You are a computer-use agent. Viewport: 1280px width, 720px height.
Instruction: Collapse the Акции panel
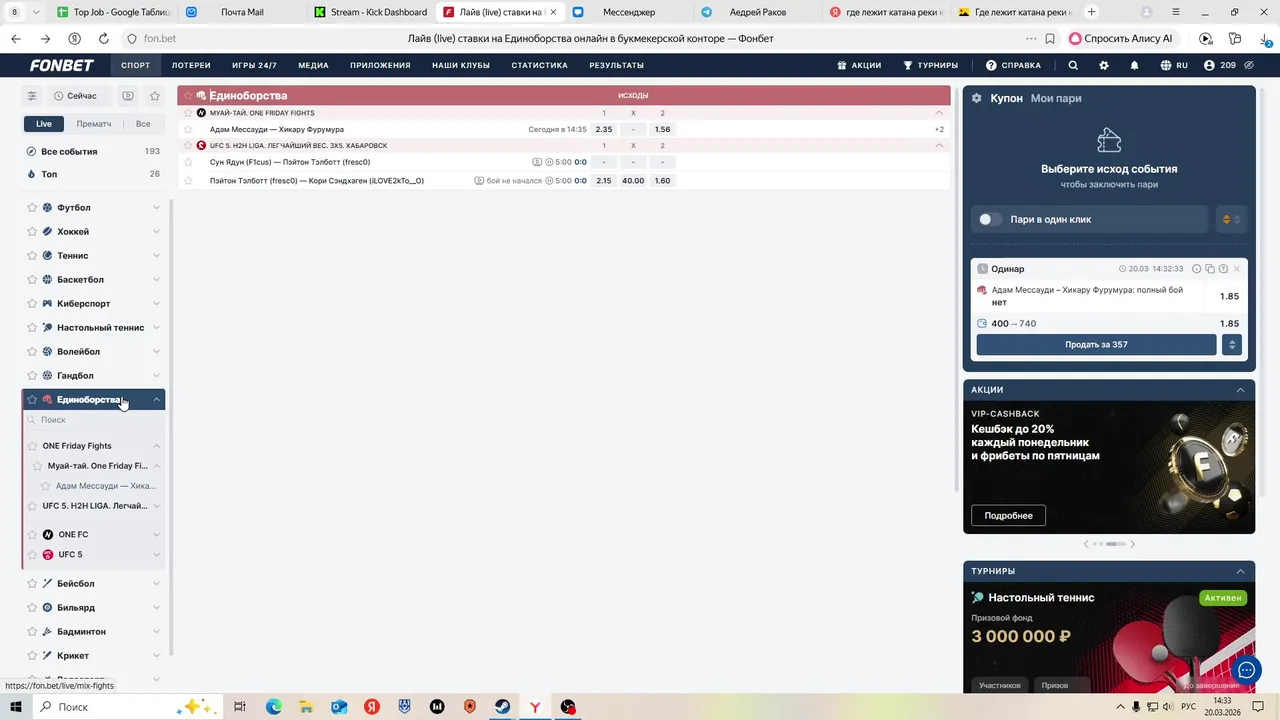[1241, 390]
